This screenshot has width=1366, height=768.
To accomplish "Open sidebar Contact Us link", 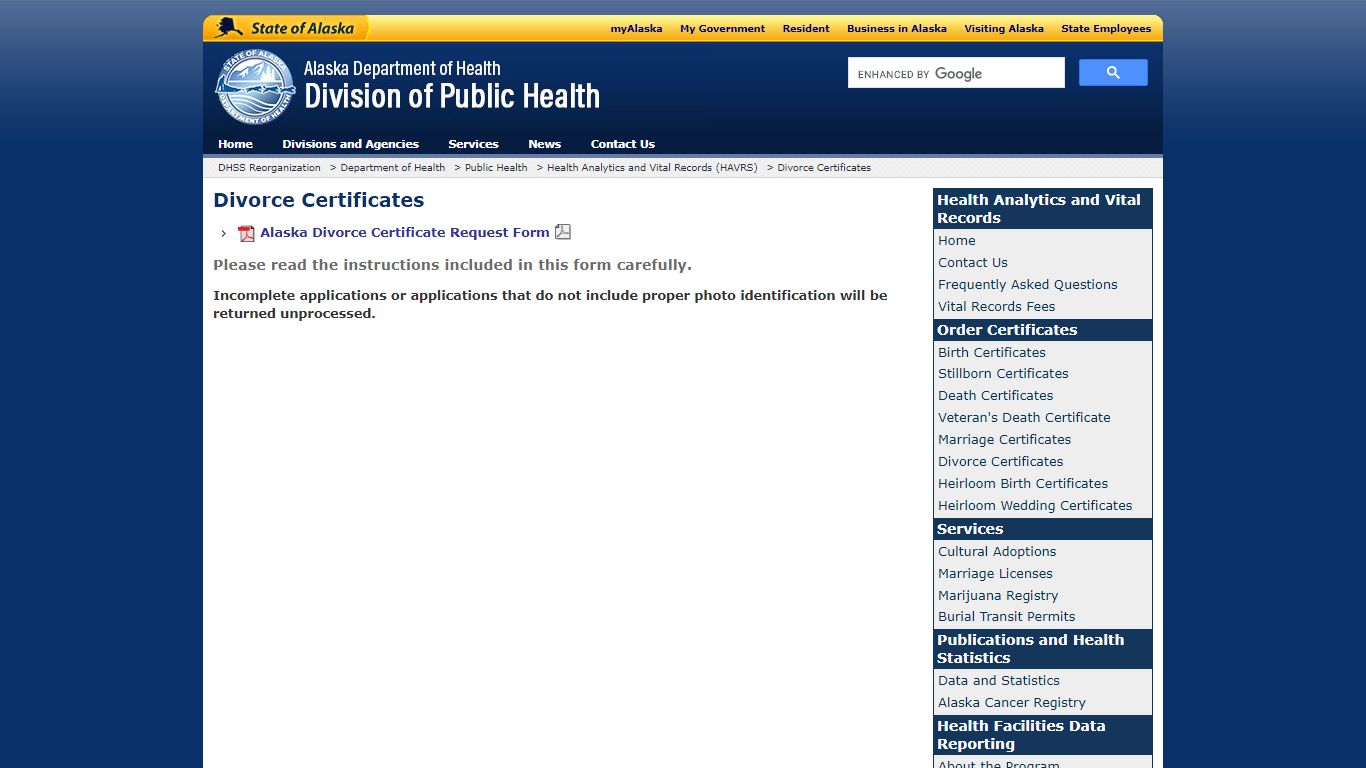I will pyautogui.click(x=973, y=263).
